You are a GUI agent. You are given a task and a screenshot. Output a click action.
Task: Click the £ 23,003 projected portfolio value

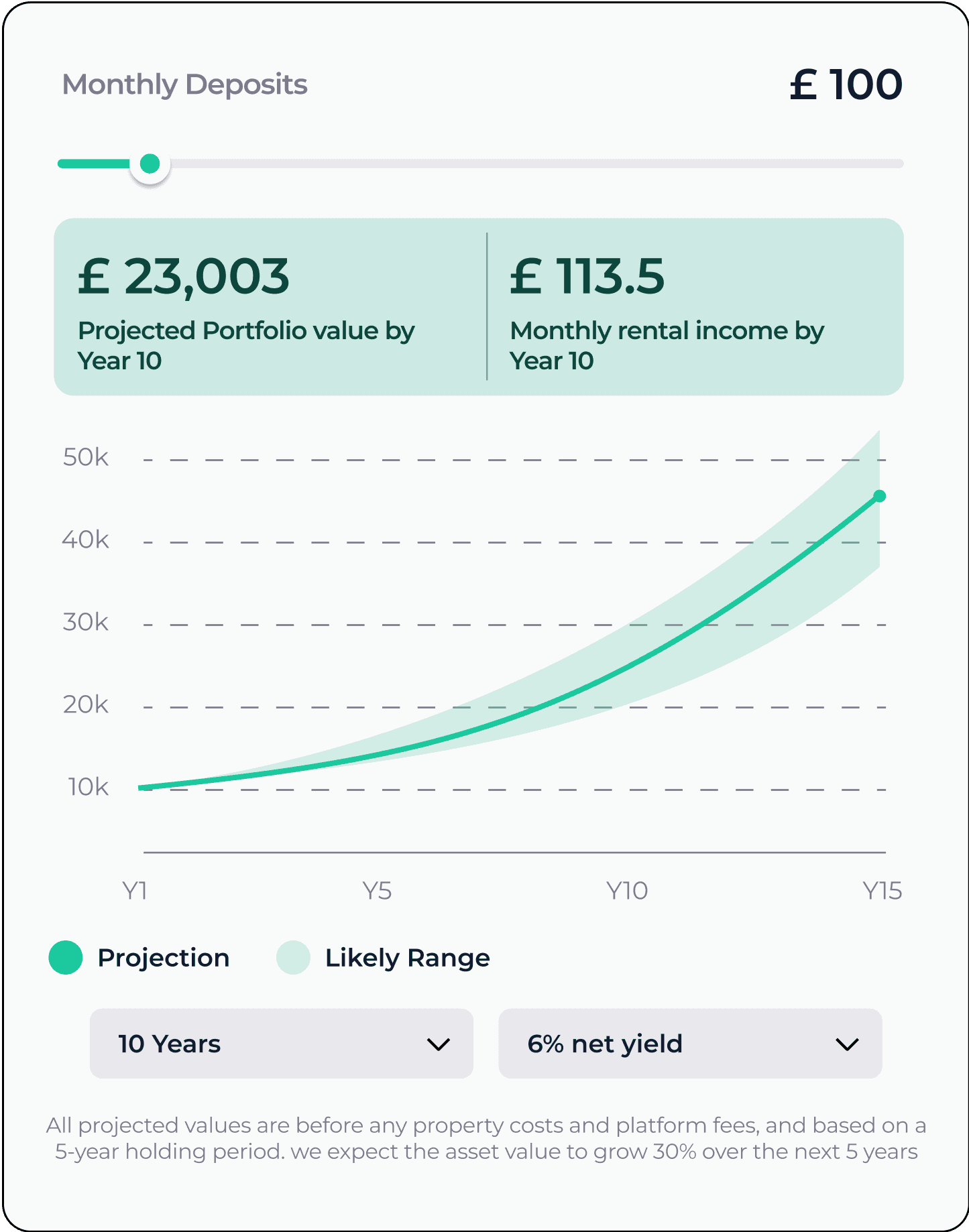(x=184, y=276)
